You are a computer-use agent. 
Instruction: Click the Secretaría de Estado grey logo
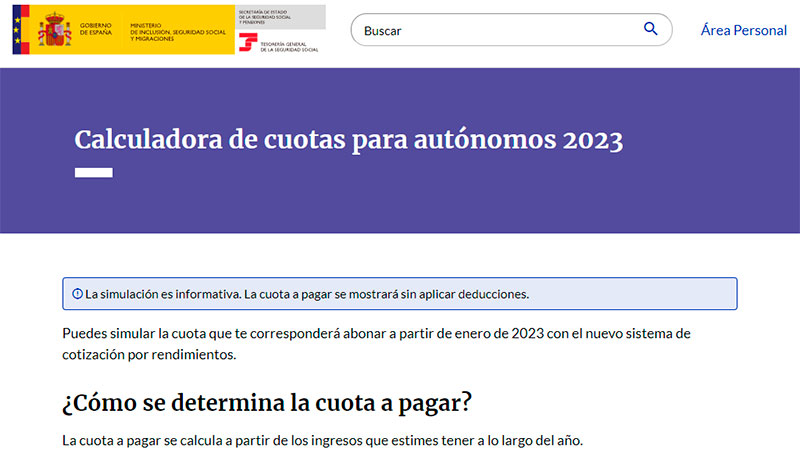[x=280, y=16]
